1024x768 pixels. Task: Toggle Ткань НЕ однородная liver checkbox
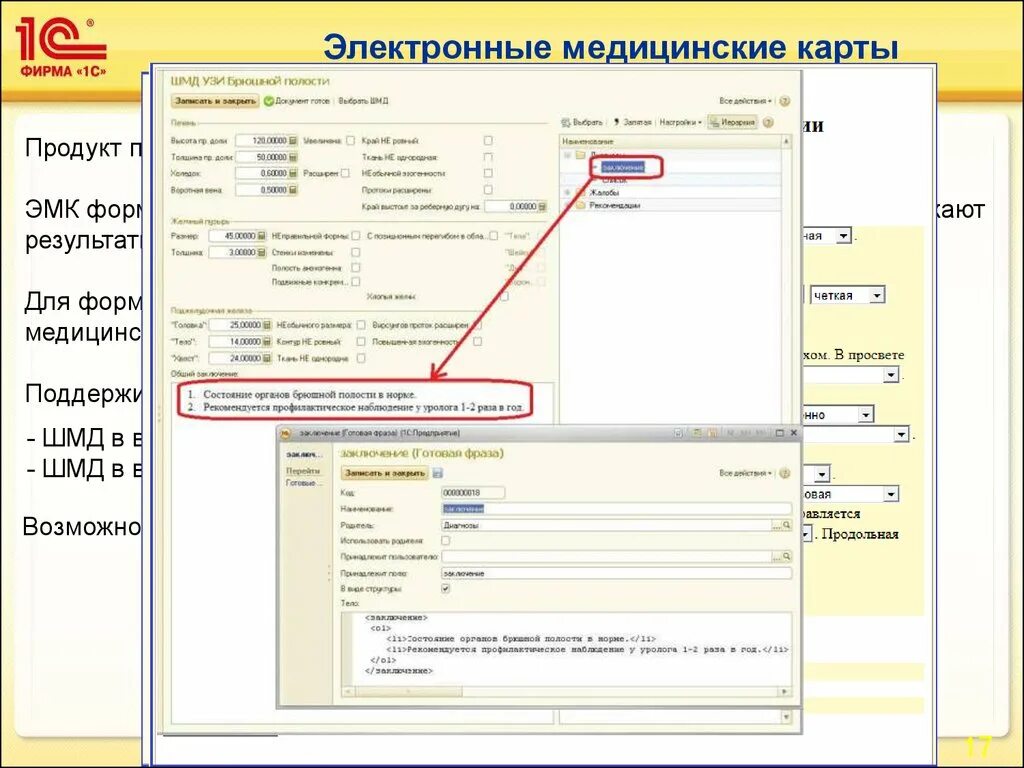pos(488,157)
